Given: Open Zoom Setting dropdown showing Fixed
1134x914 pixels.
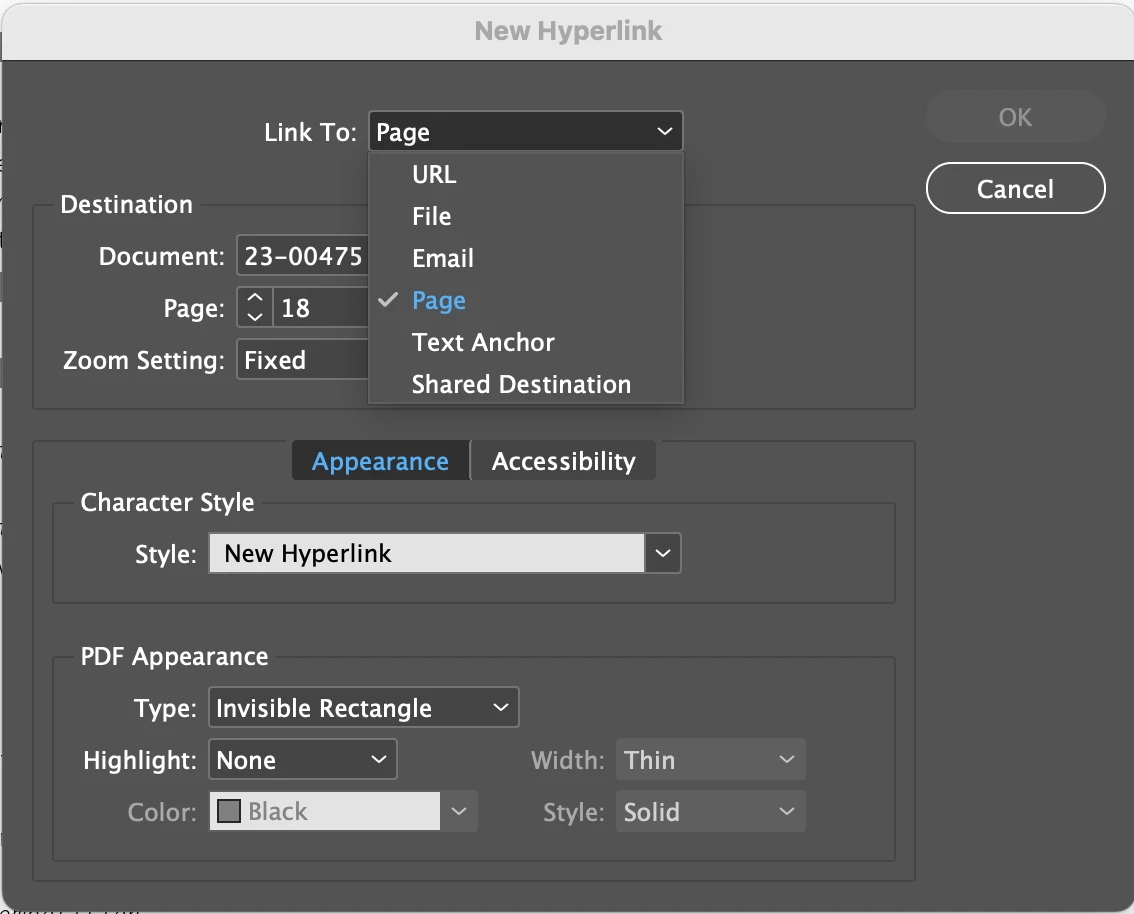Looking at the screenshot, I should point(303,360).
